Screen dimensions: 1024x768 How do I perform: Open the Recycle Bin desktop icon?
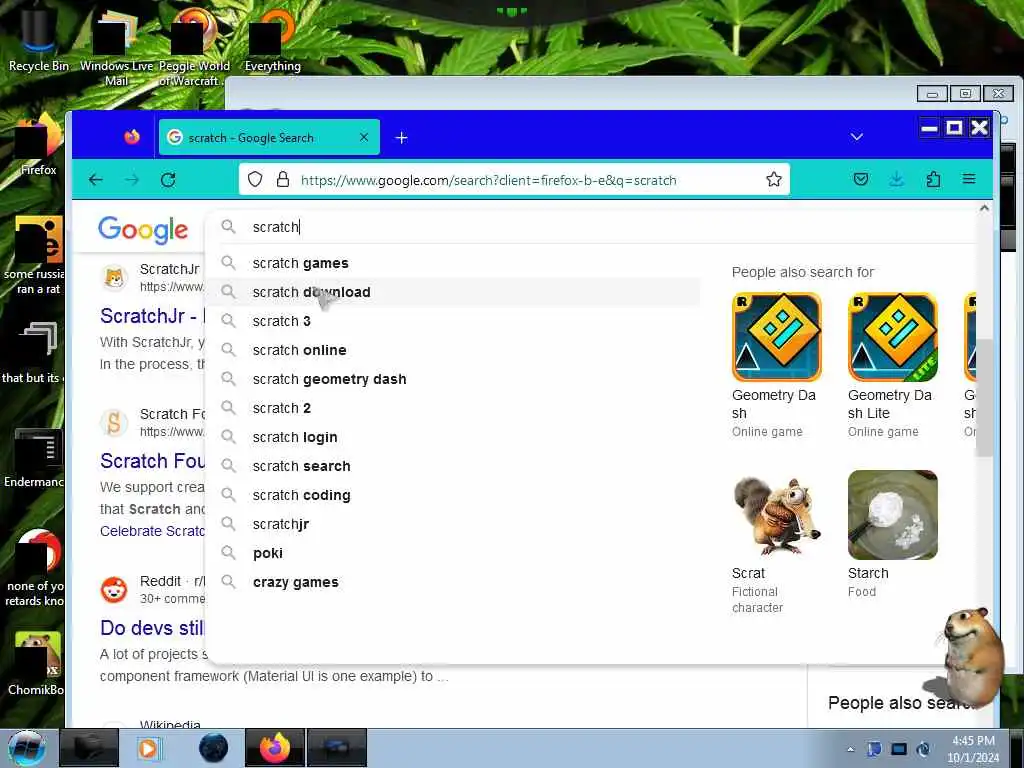(x=39, y=39)
